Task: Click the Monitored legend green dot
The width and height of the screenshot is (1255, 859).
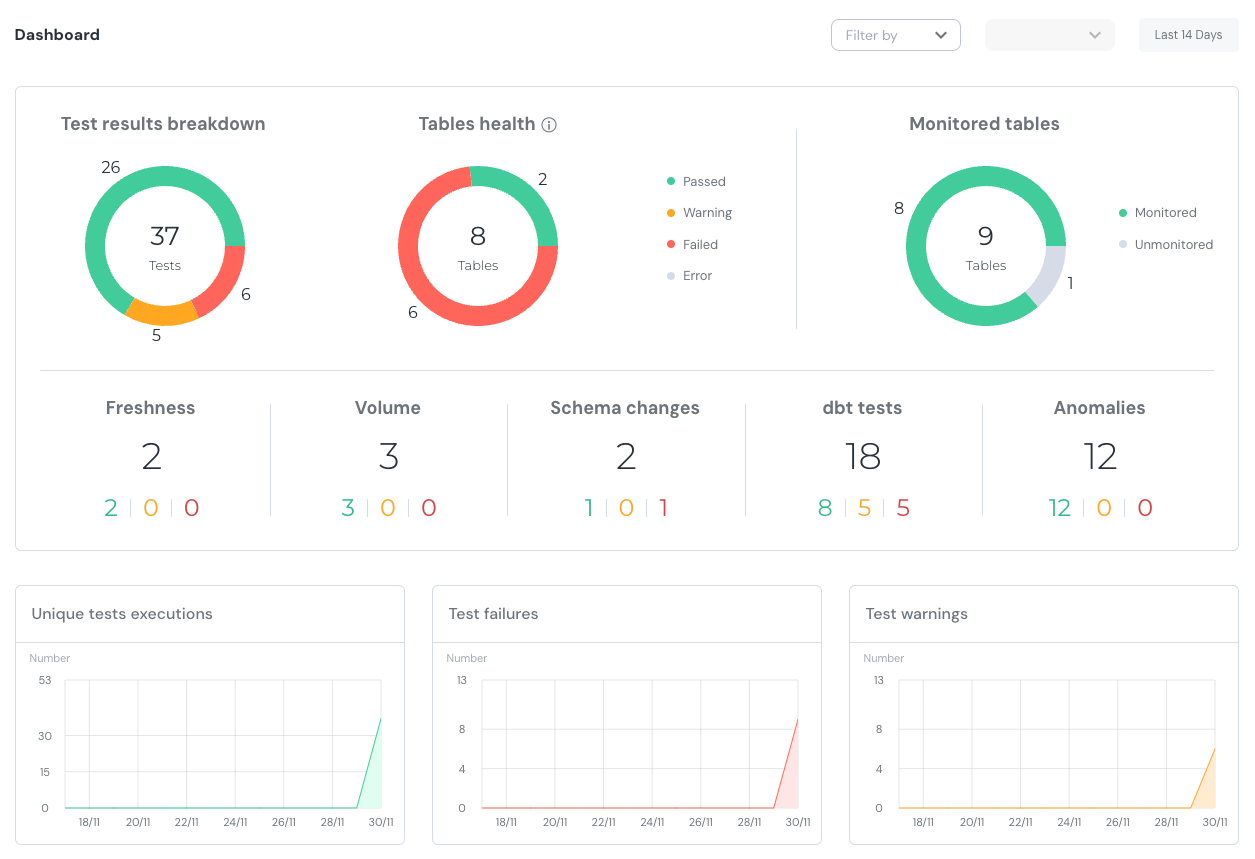Action: click(x=1123, y=213)
